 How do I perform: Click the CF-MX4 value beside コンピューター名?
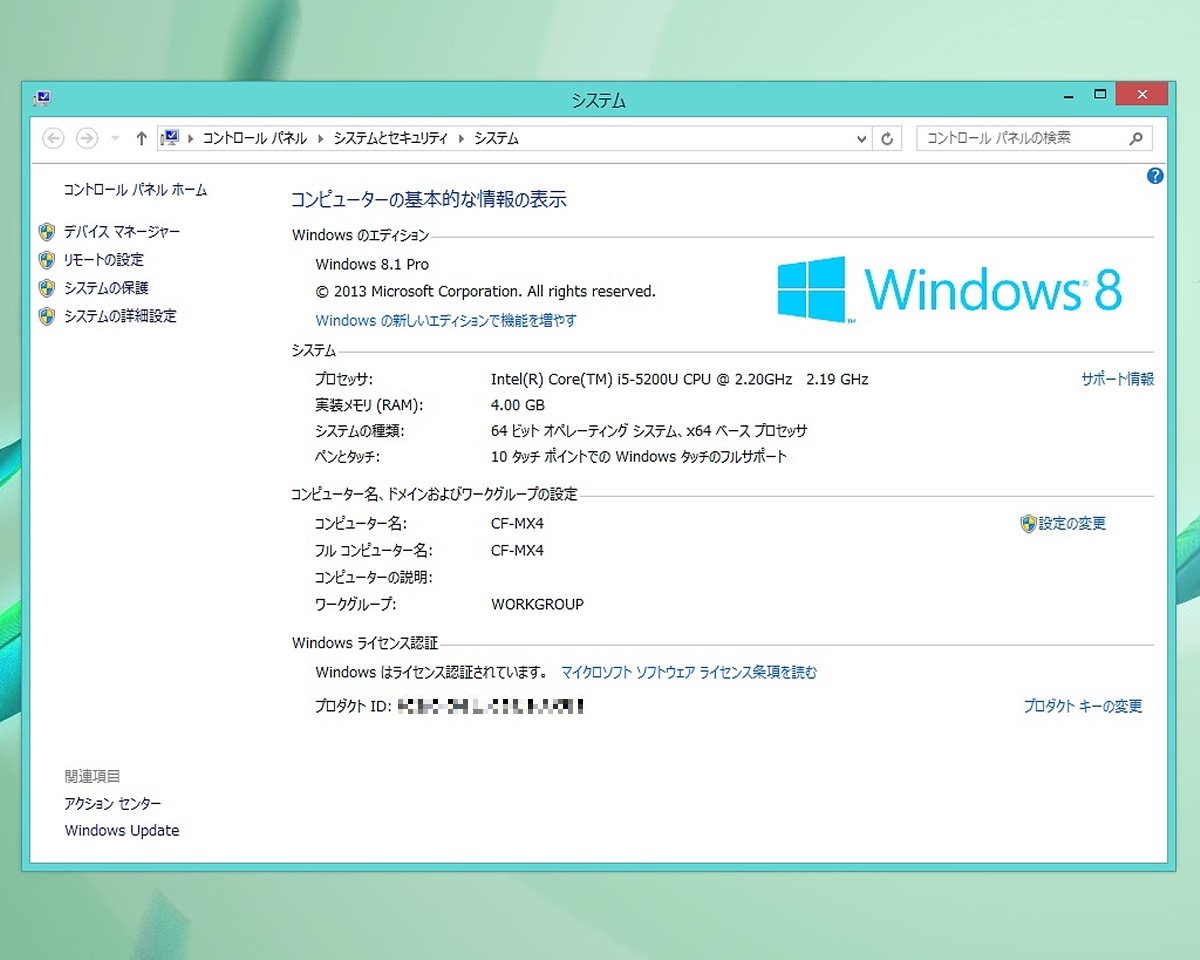pyautogui.click(x=517, y=523)
